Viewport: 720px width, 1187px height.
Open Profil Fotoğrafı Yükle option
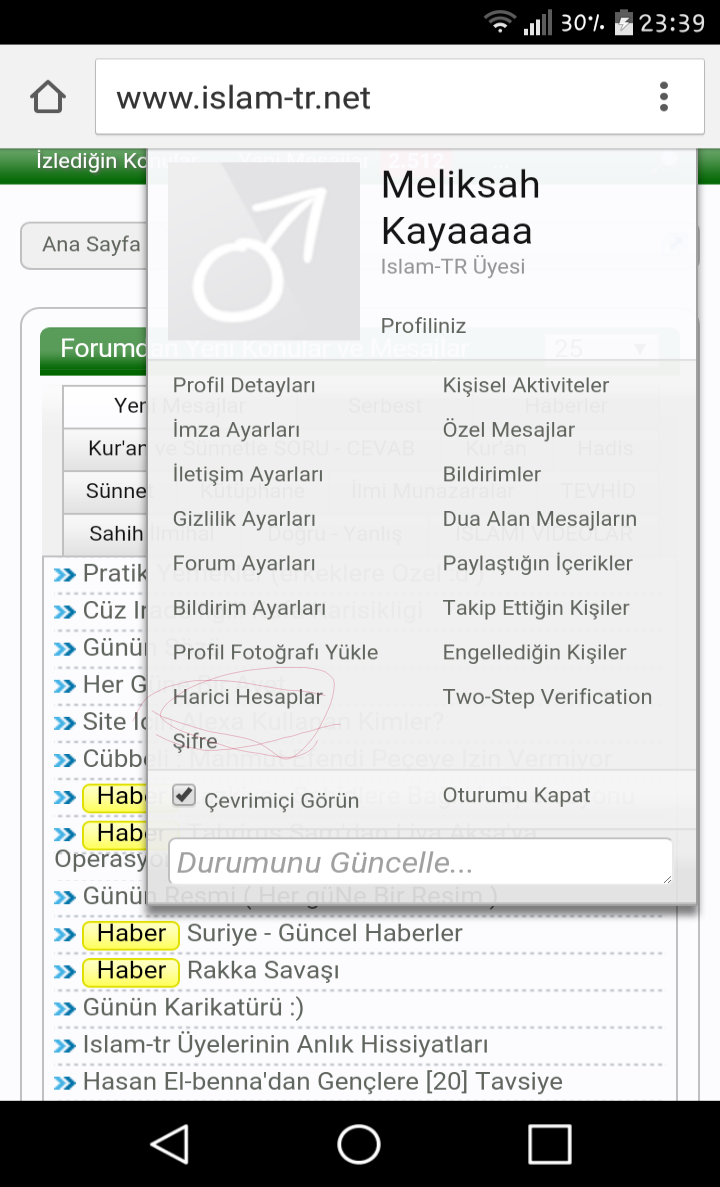(x=275, y=652)
